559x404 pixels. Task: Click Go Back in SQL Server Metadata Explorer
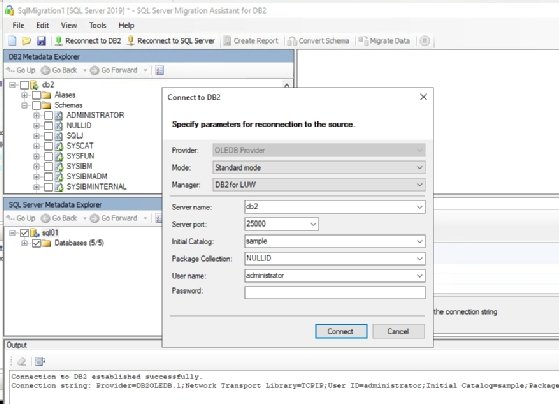(59, 218)
